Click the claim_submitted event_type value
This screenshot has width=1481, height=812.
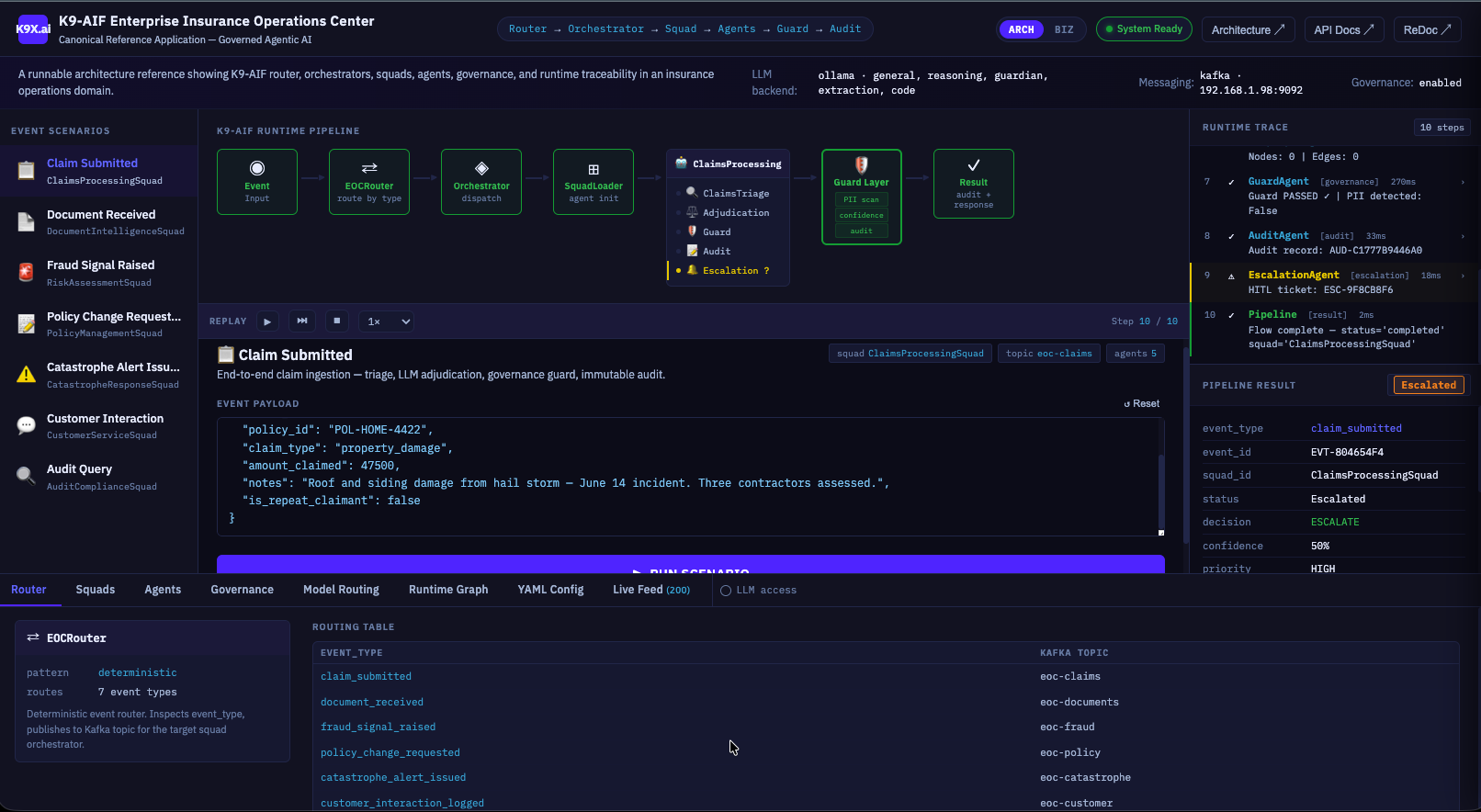1356,428
